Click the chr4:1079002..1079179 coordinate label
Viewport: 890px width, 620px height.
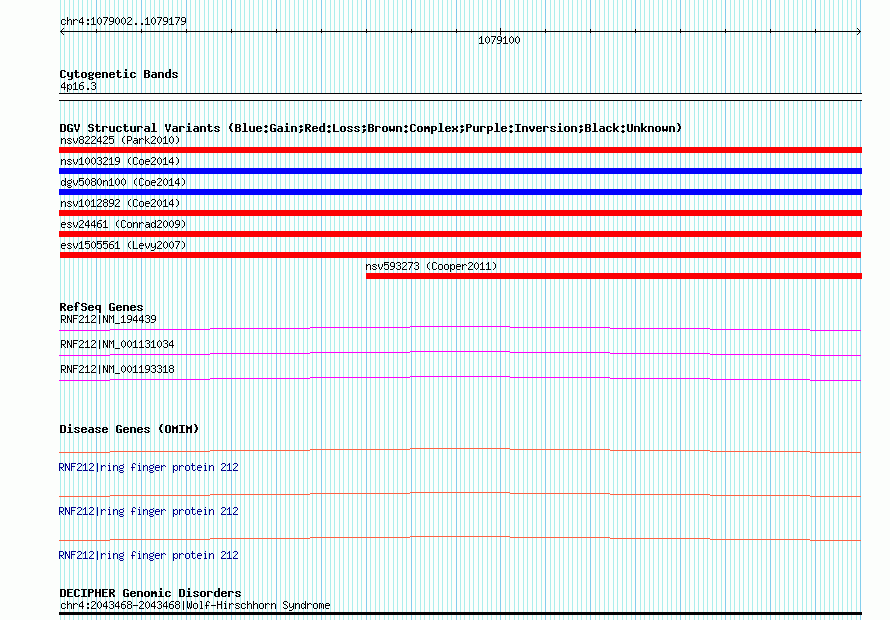click(x=123, y=21)
